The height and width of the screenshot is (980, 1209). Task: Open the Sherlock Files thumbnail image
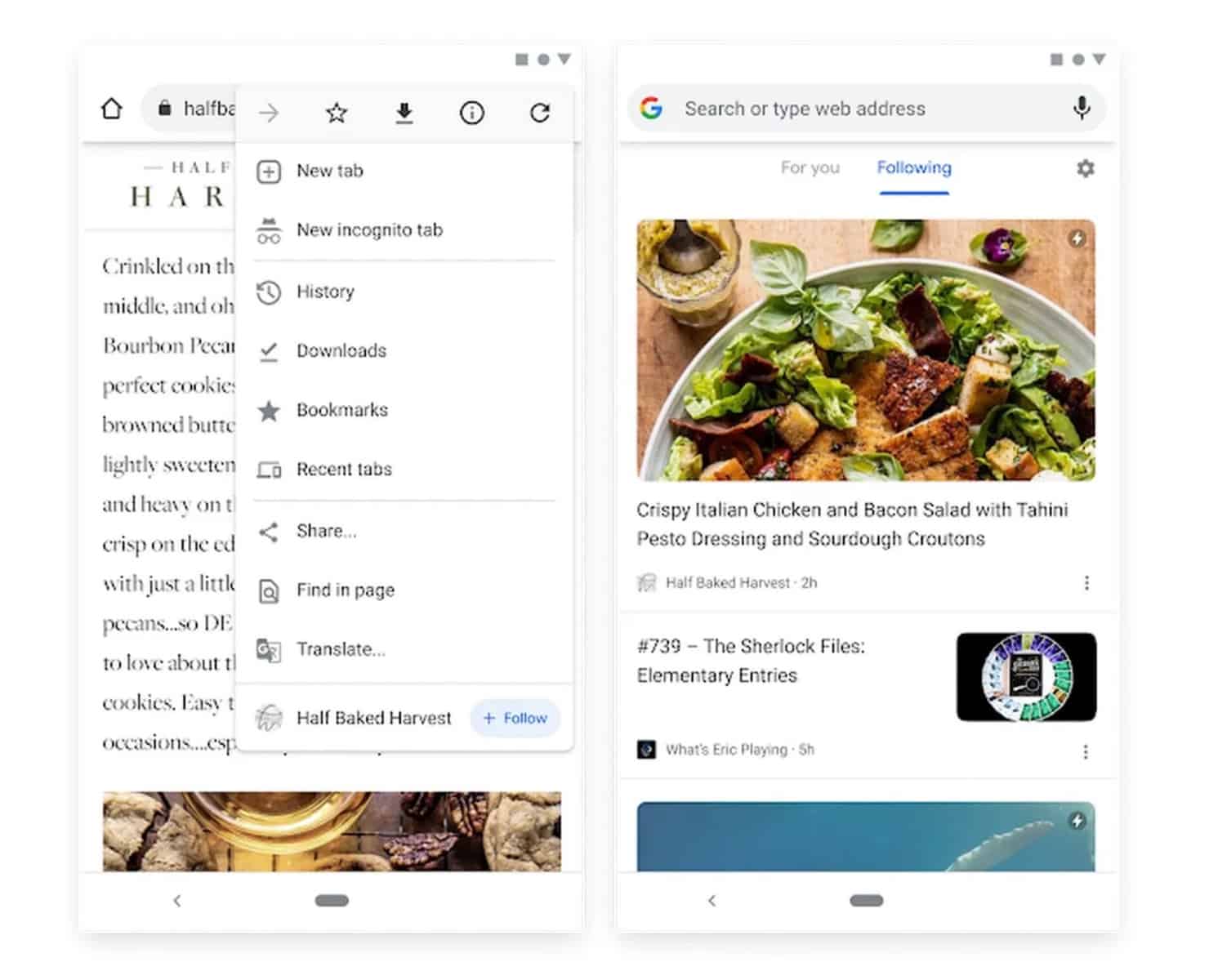(x=1026, y=677)
